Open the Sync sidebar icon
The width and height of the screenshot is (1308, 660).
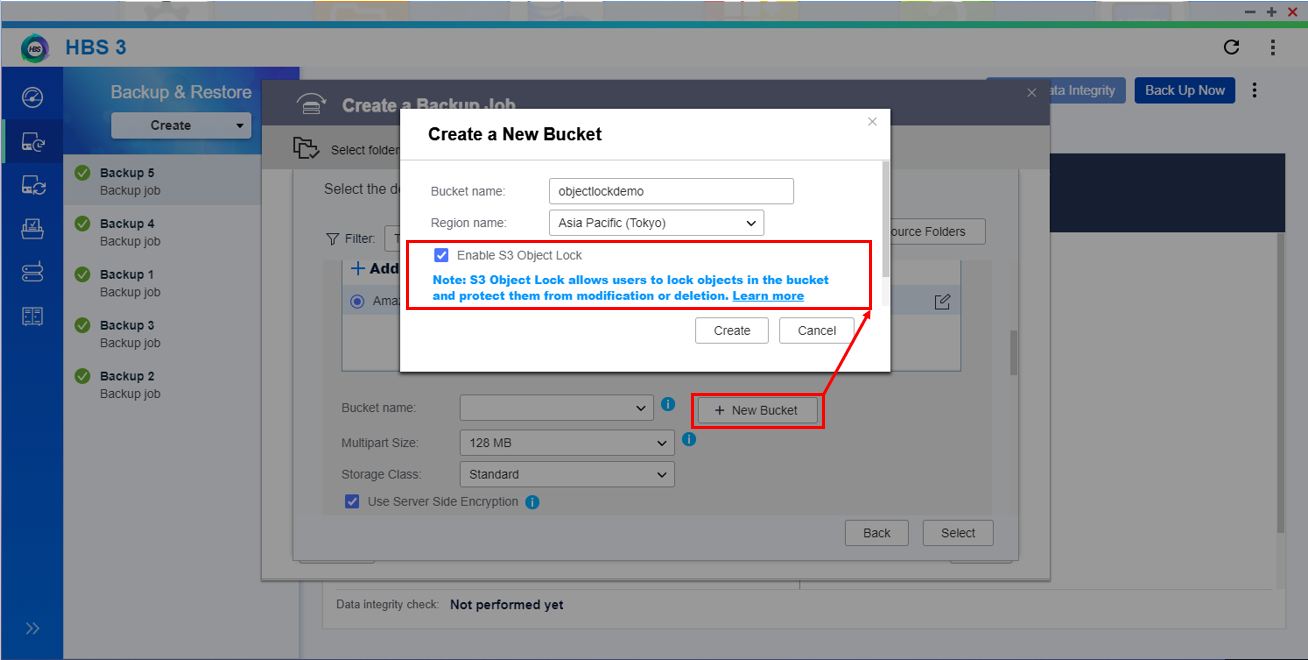click(x=32, y=186)
